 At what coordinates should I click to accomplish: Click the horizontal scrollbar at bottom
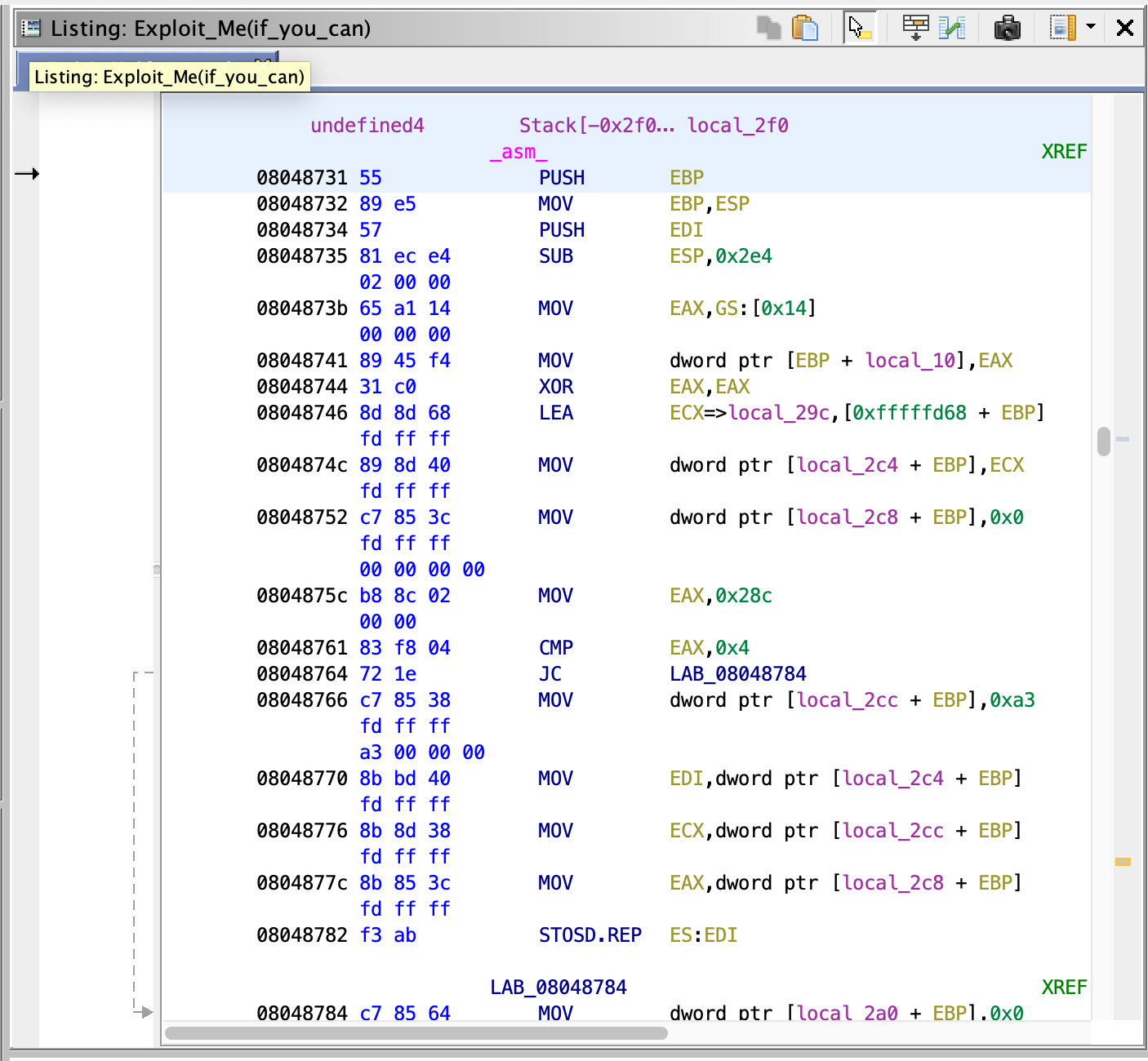(x=416, y=1033)
